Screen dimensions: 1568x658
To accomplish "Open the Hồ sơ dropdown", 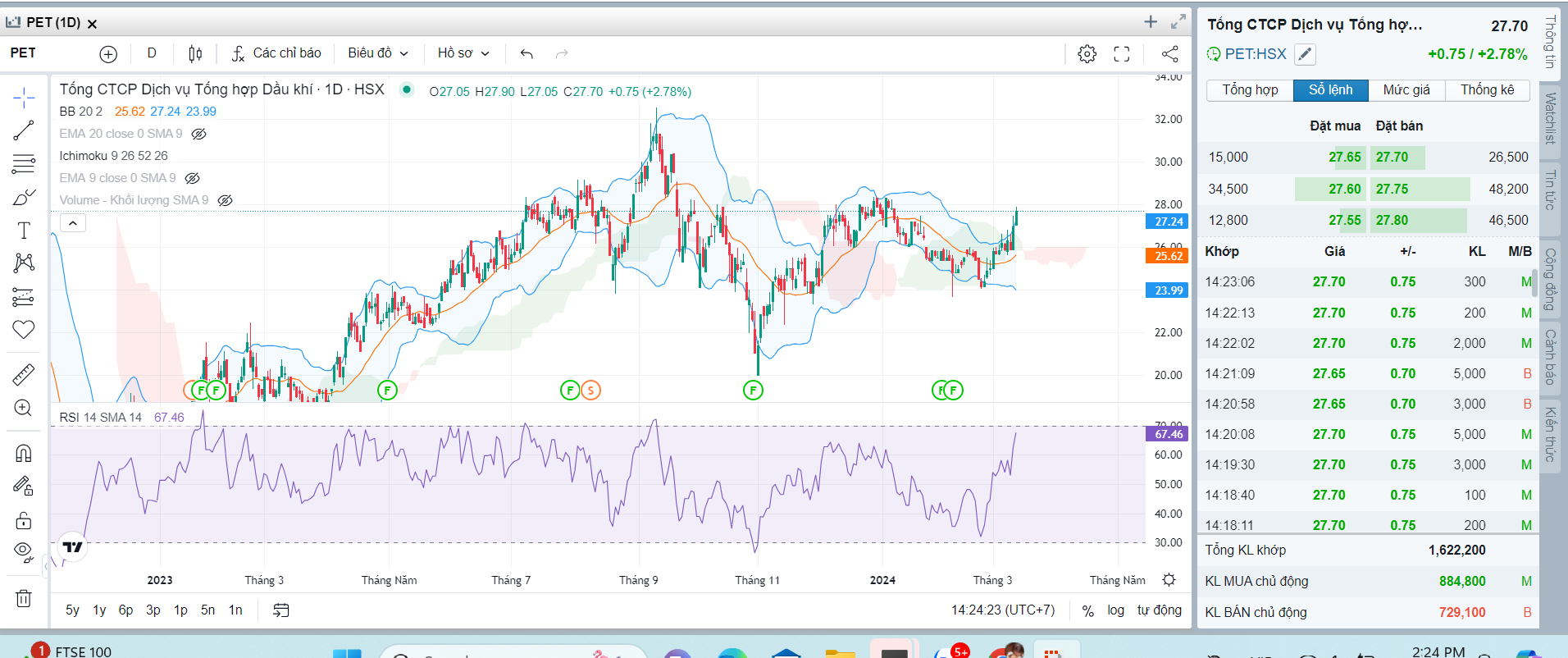I will (x=463, y=53).
